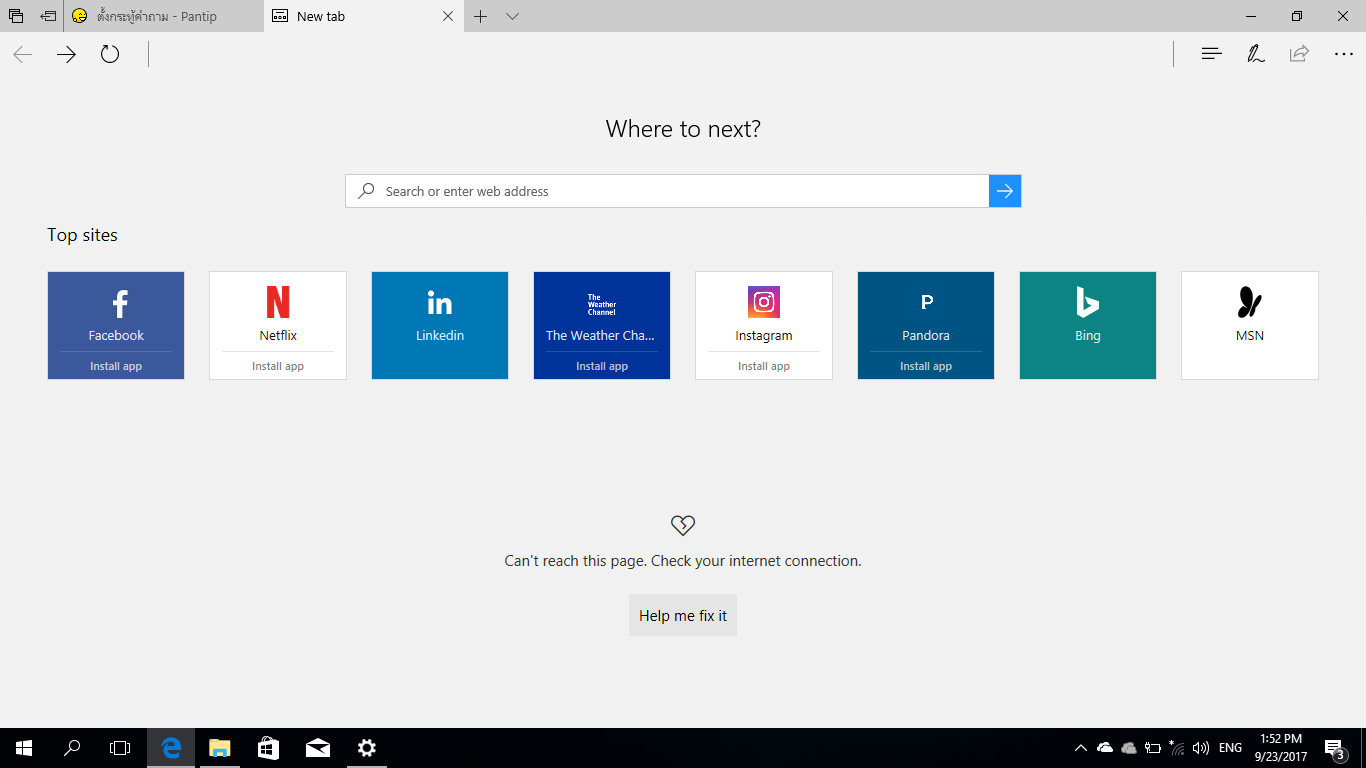Open taskbar search magnifier
This screenshot has width=1366, height=768.
[72, 748]
